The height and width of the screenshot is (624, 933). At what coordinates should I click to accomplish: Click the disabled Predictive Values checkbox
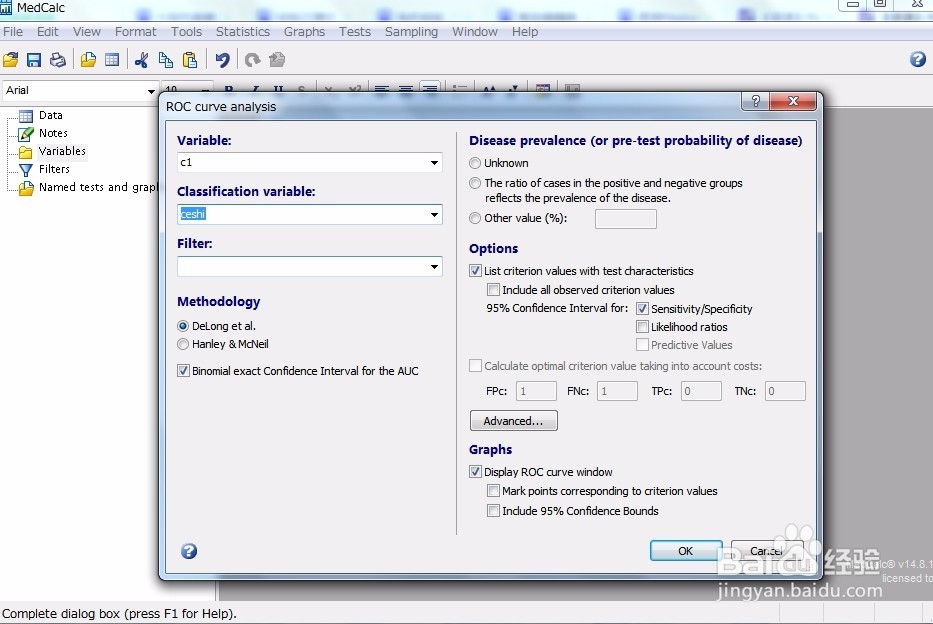pyautogui.click(x=642, y=344)
